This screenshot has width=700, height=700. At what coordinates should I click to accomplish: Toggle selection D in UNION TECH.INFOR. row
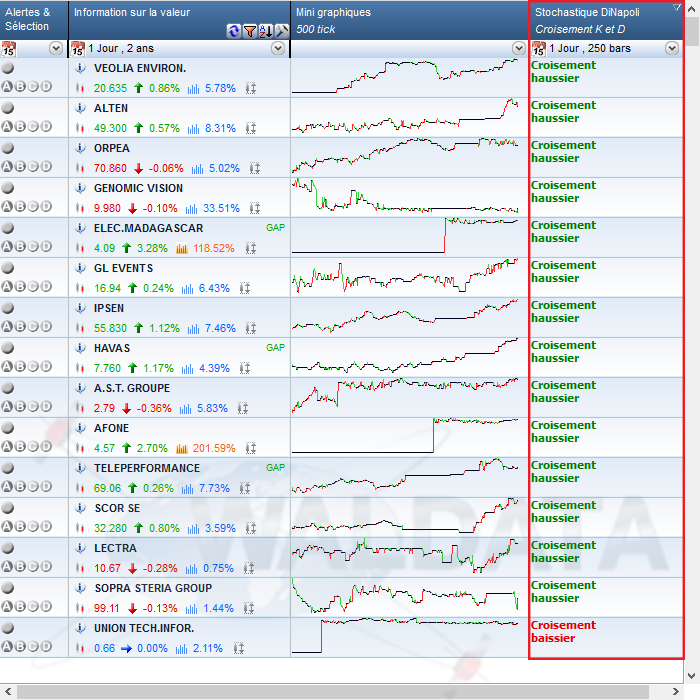tap(46, 646)
